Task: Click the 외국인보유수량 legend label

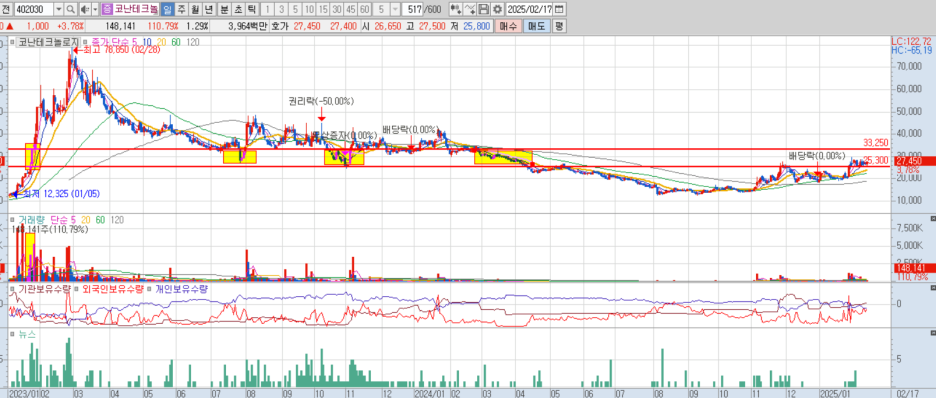Action: pos(113,289)
